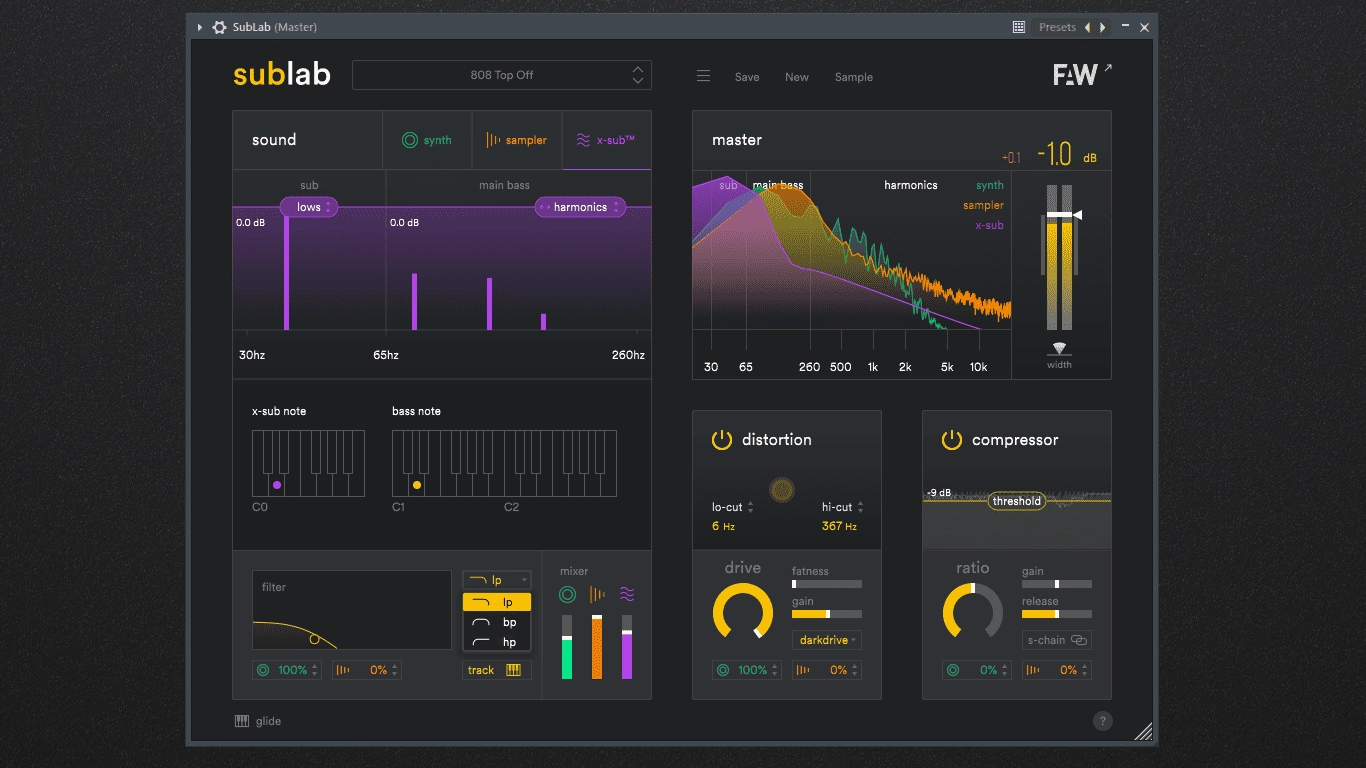This screenshot has height=768, width=1366.
Task: Open the darkdrive distortion type dropdown
Action: pos(827,640)
